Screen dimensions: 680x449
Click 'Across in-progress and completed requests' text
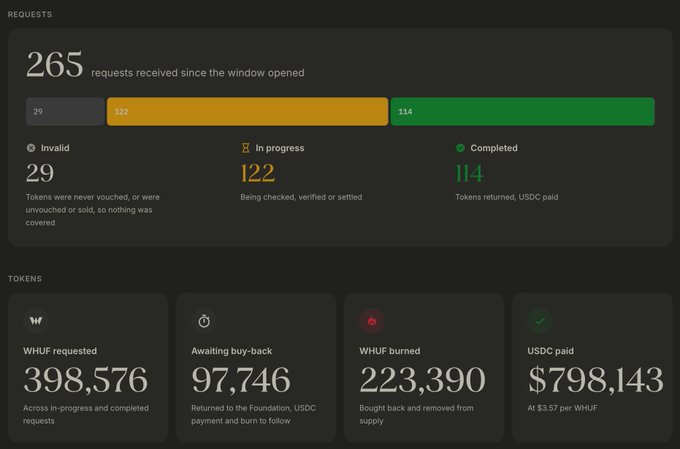(x=86, y=414)
